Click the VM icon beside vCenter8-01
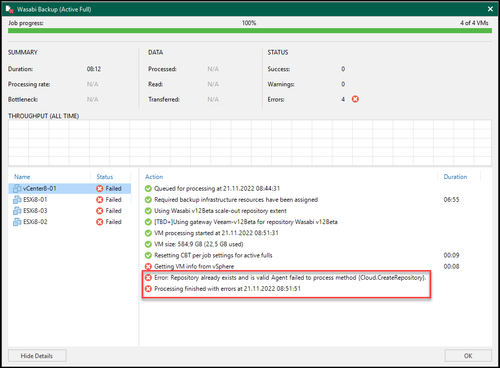500x368 pixels. 17,189
